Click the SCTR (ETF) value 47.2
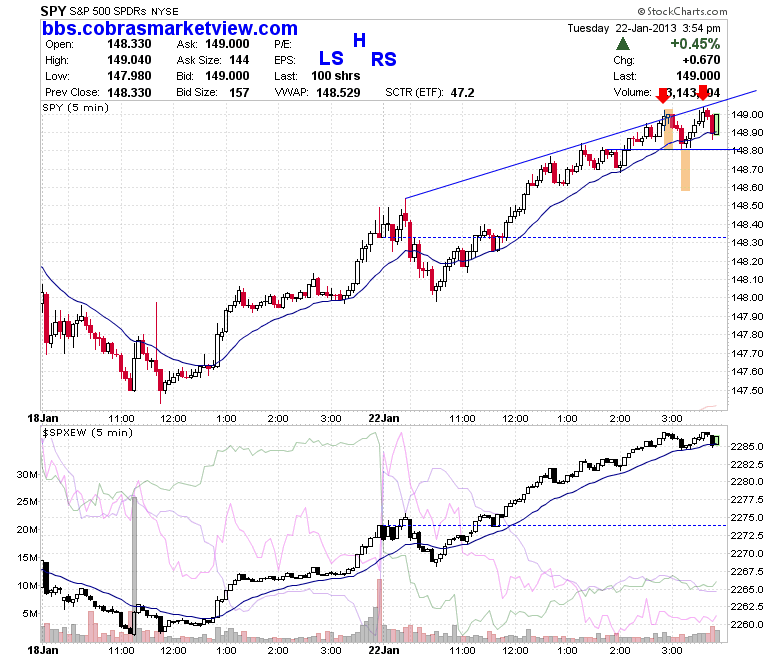This screenshot has width=780, height=659. tap(463, 93)
